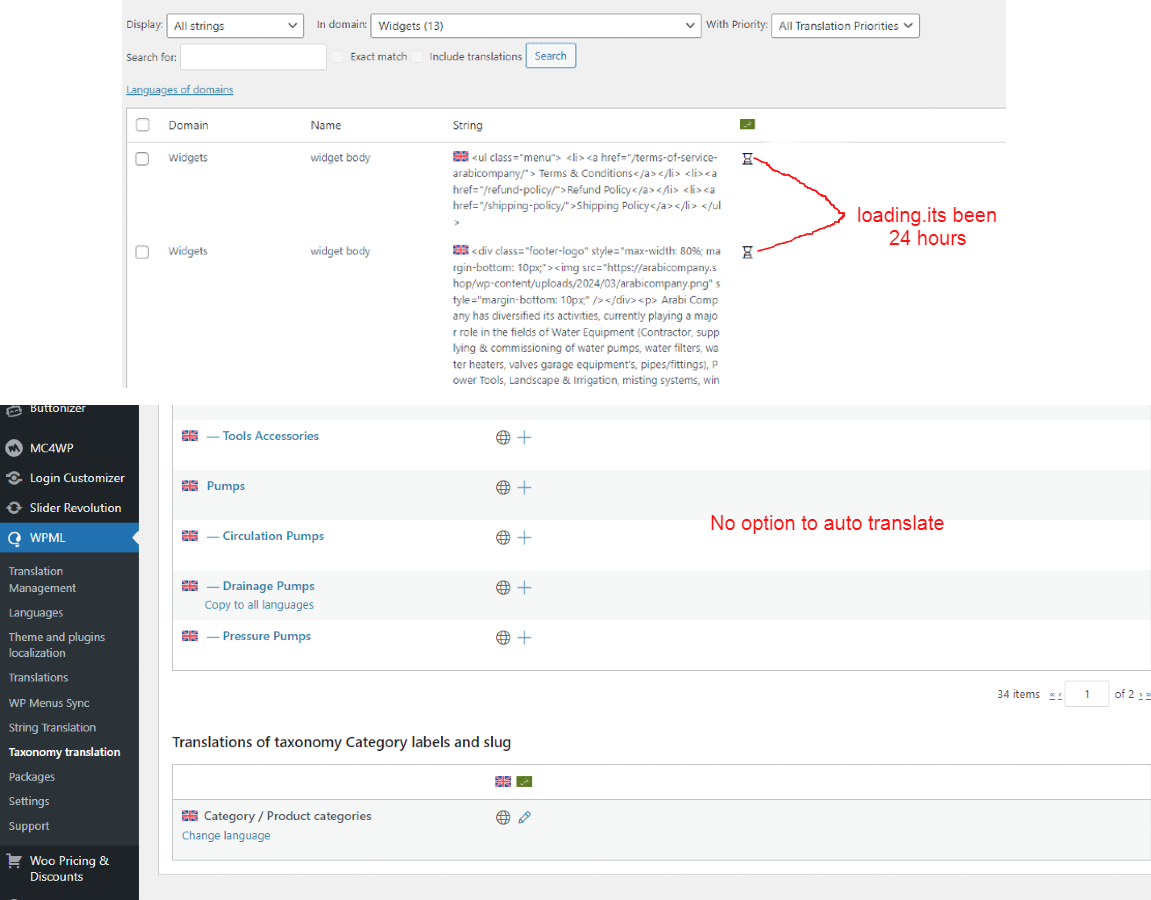The image size is (1151, 900).
Task: Click the current page number field
Action: pyautogui.click(x=1086, y=694)
